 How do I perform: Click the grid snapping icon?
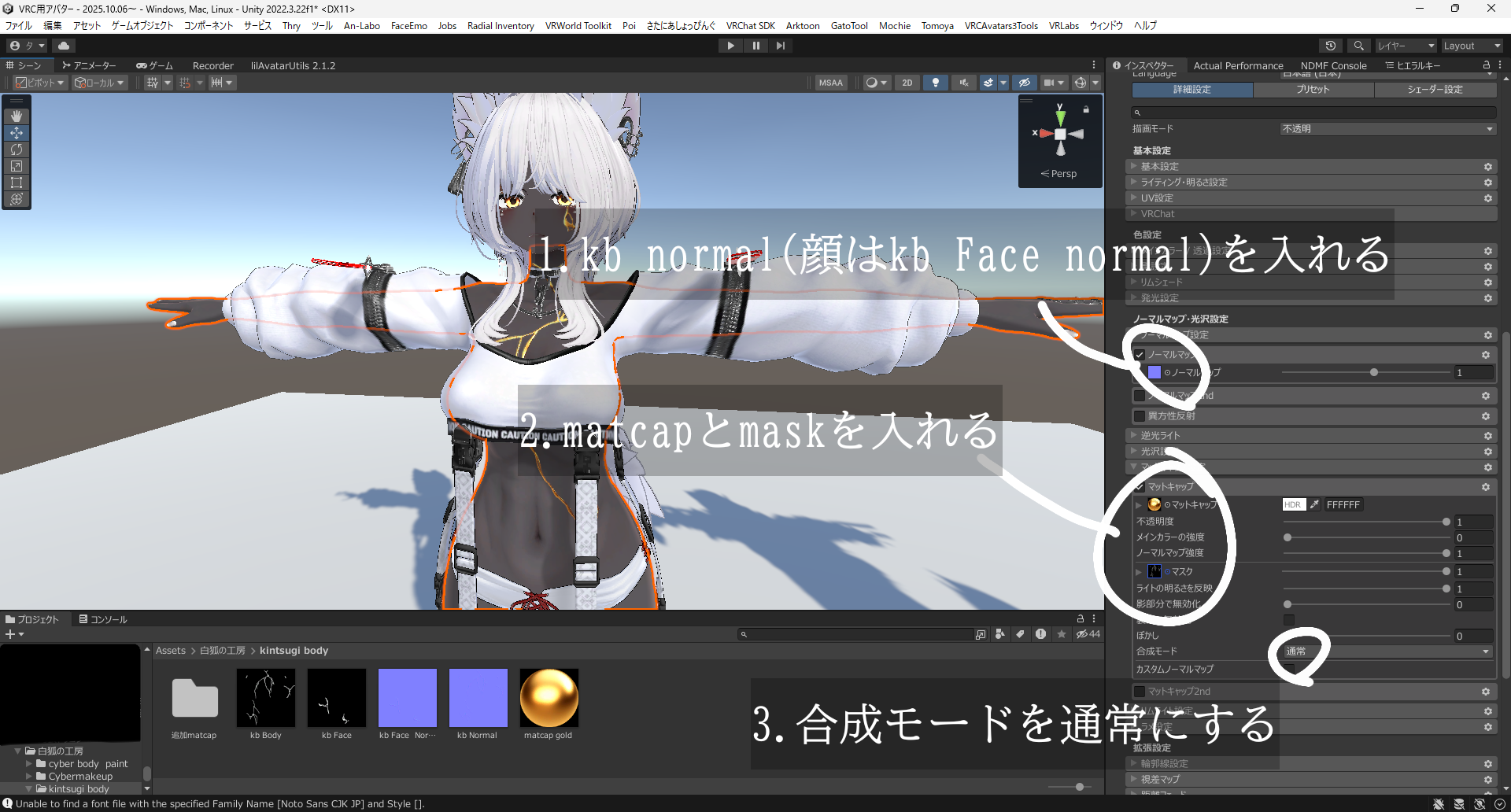click(x=185, y=83)
